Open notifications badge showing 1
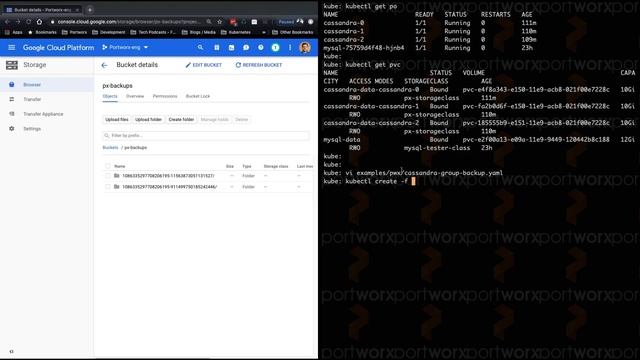 click(x=276, y=47)
